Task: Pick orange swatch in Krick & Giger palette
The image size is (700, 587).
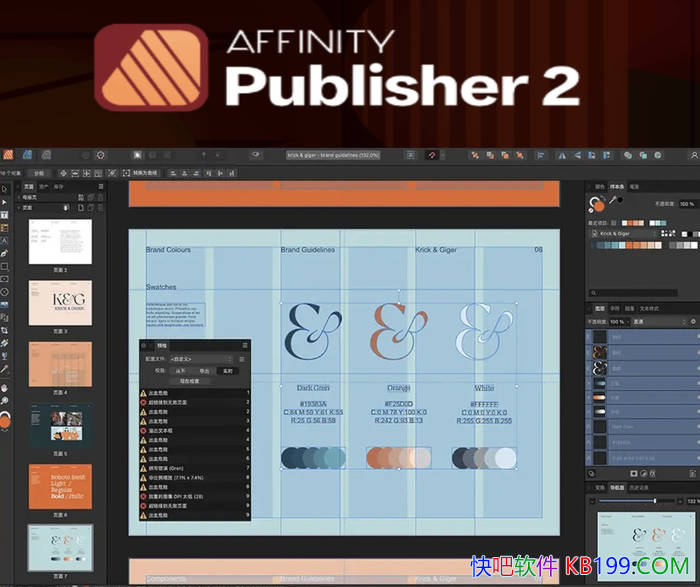Action: [x=629, y=245]
